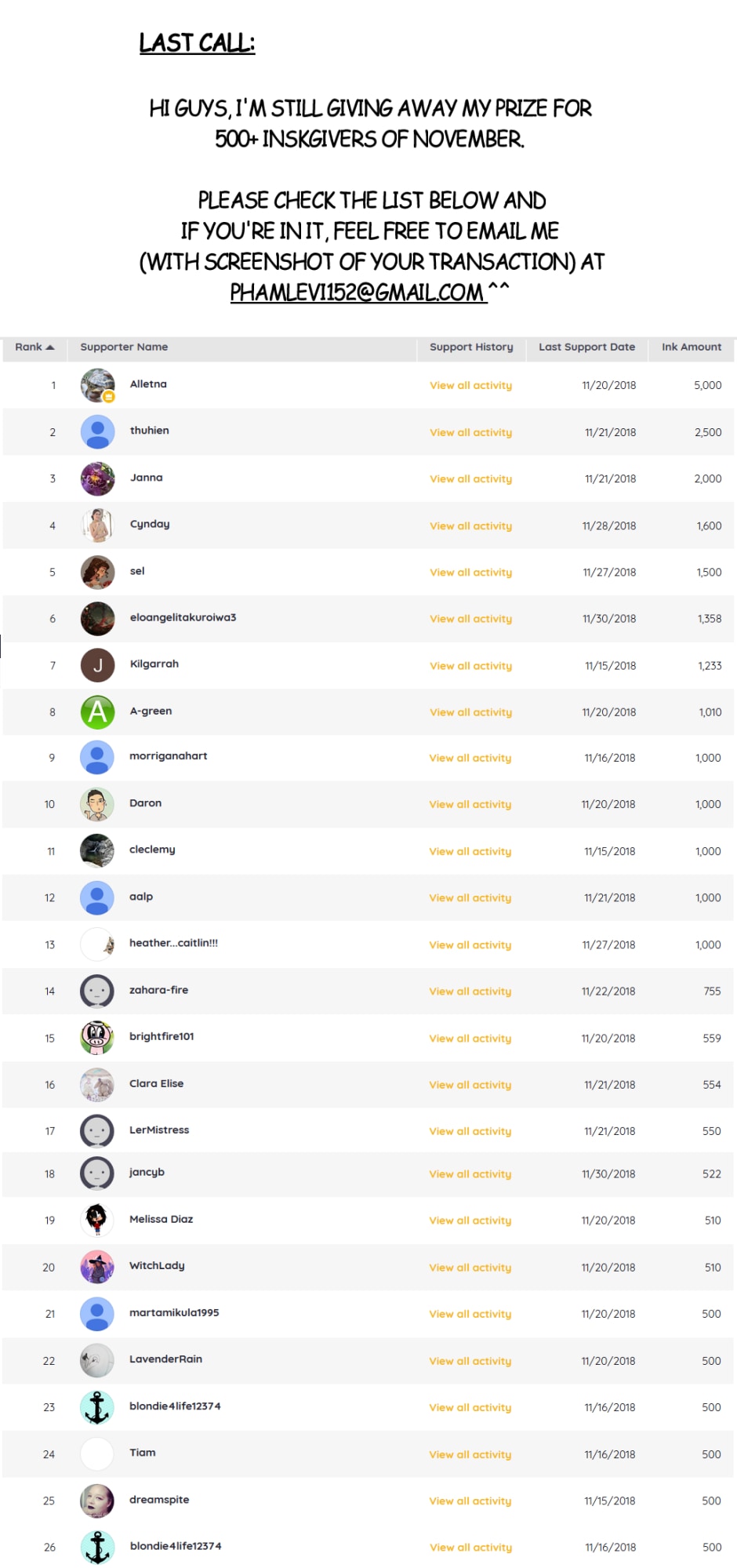
Task: Open eloangelitakuroiwa3's supporter name
Action: 183,617
